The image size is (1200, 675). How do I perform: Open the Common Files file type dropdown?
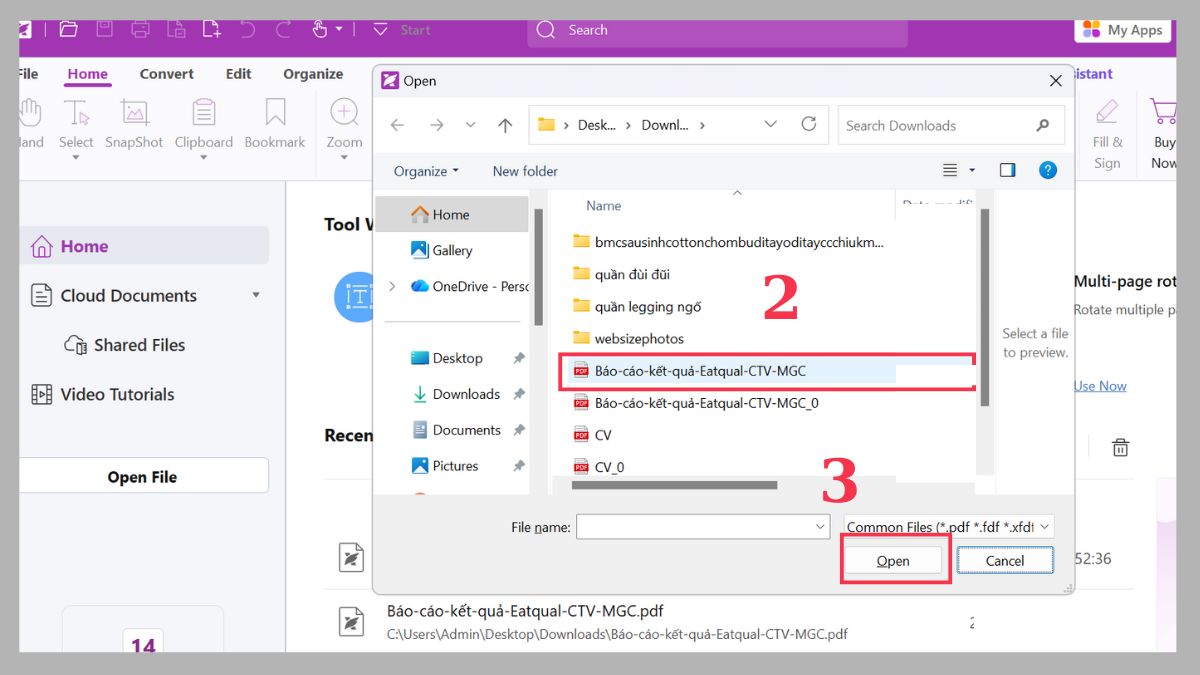pos(944,526)
